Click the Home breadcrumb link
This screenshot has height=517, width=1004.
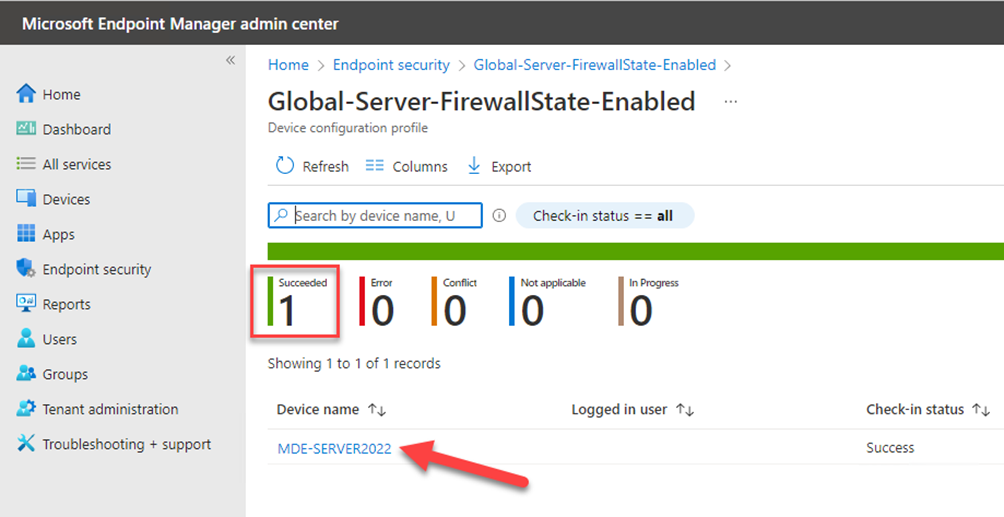pos(288,65)
